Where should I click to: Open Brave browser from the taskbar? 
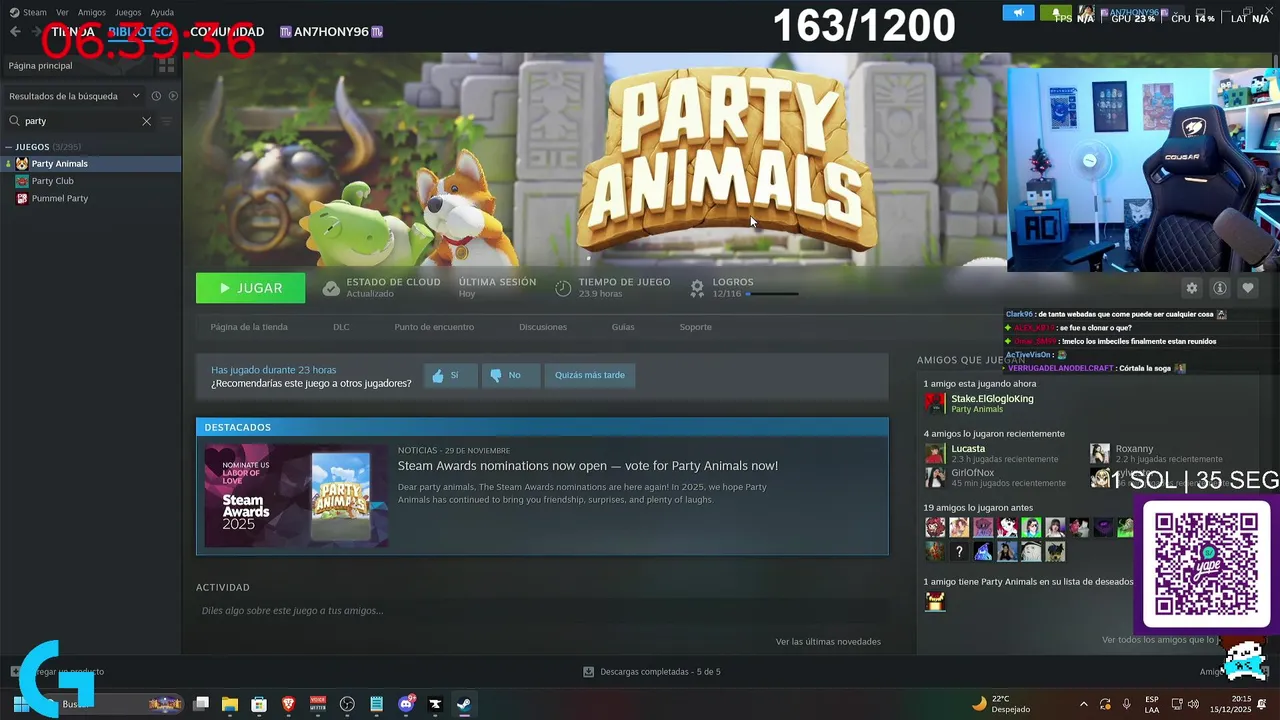tap(289, 704)
